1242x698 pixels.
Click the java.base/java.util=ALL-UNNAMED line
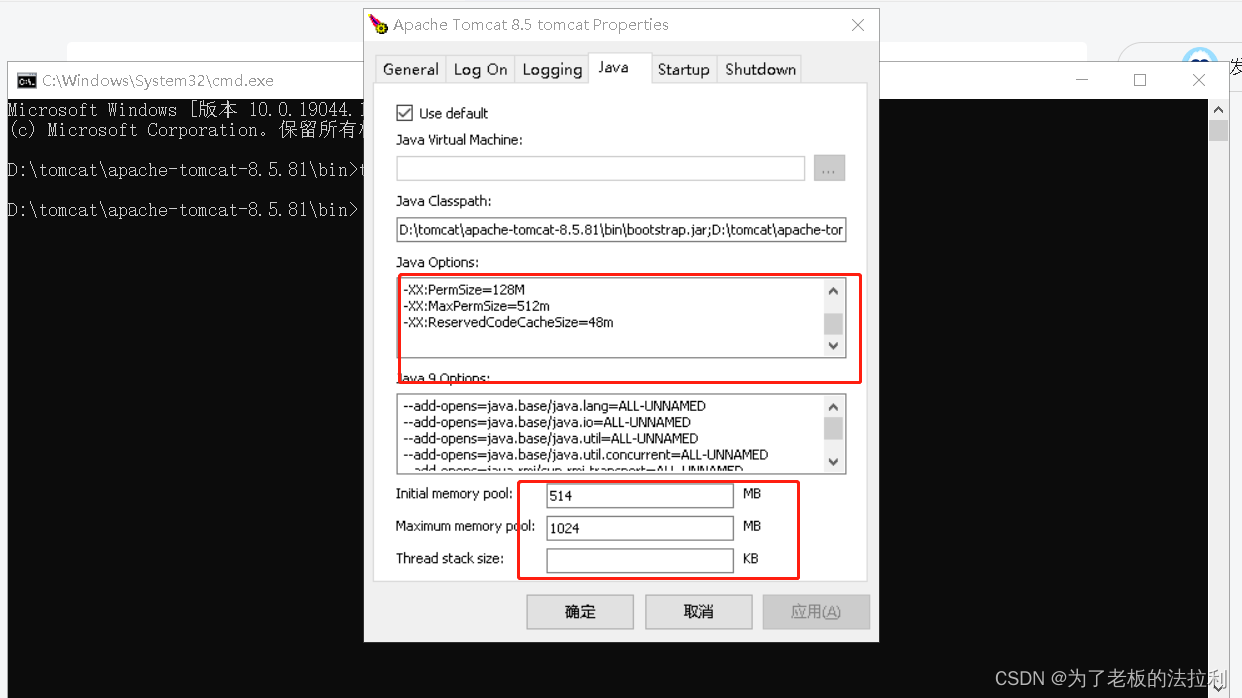pos(550,438)
